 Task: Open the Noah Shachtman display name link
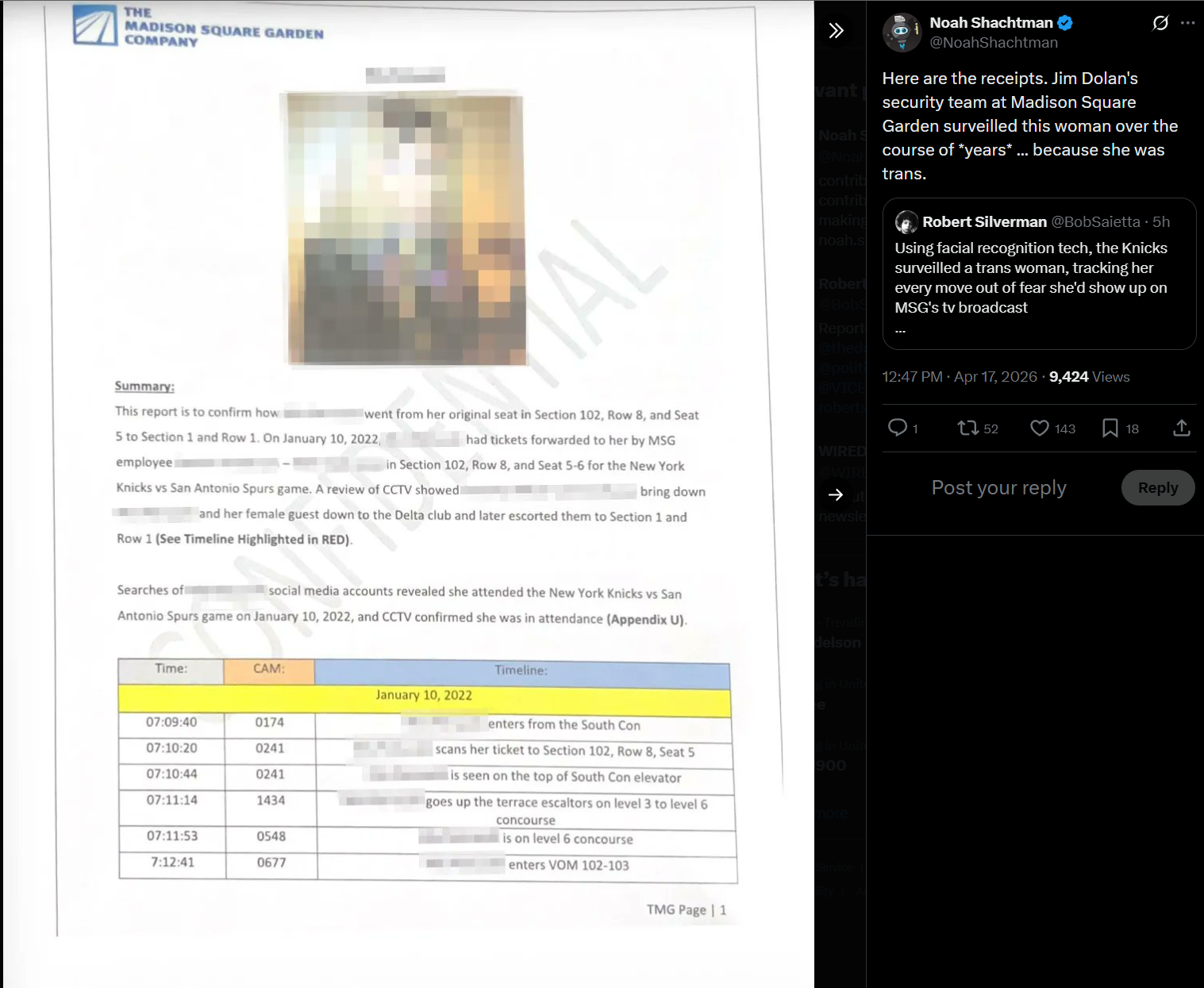pos(991,23)
